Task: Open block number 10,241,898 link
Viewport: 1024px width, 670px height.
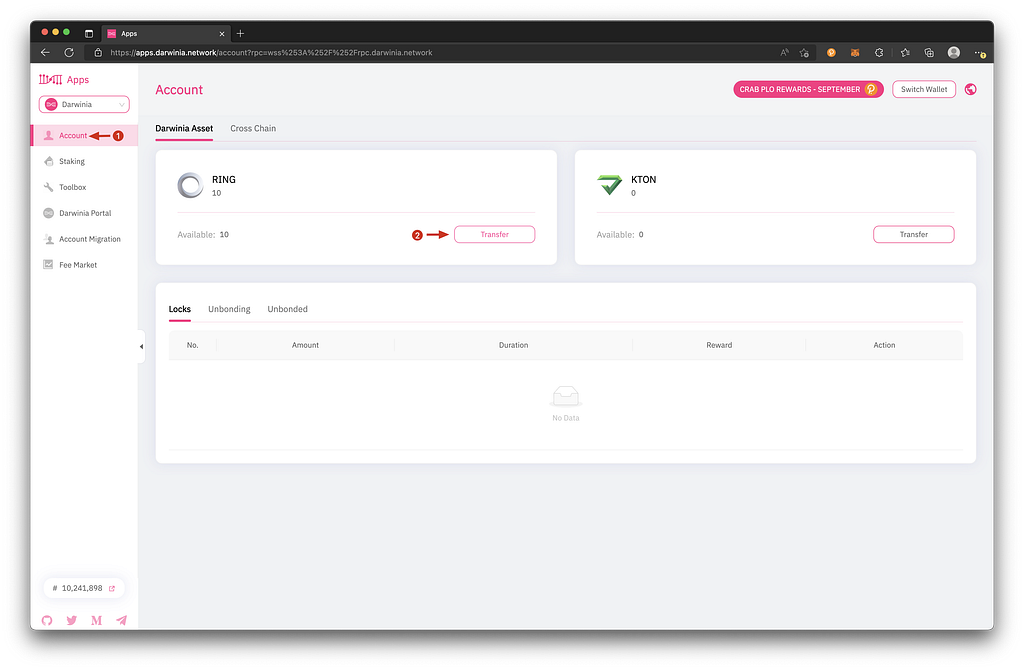Action: [x=84, y=588]
